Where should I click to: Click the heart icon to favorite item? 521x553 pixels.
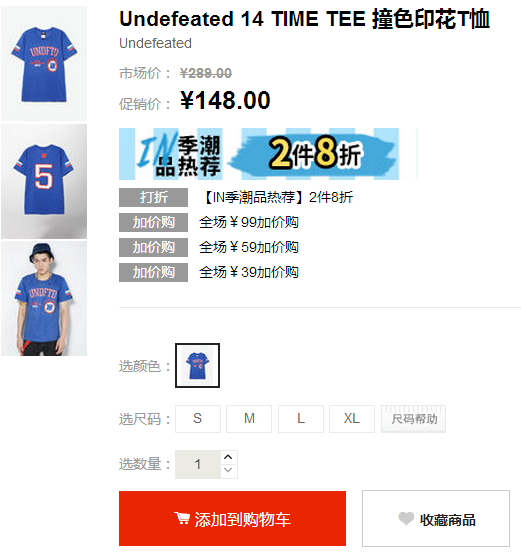[x=406, y=519]
